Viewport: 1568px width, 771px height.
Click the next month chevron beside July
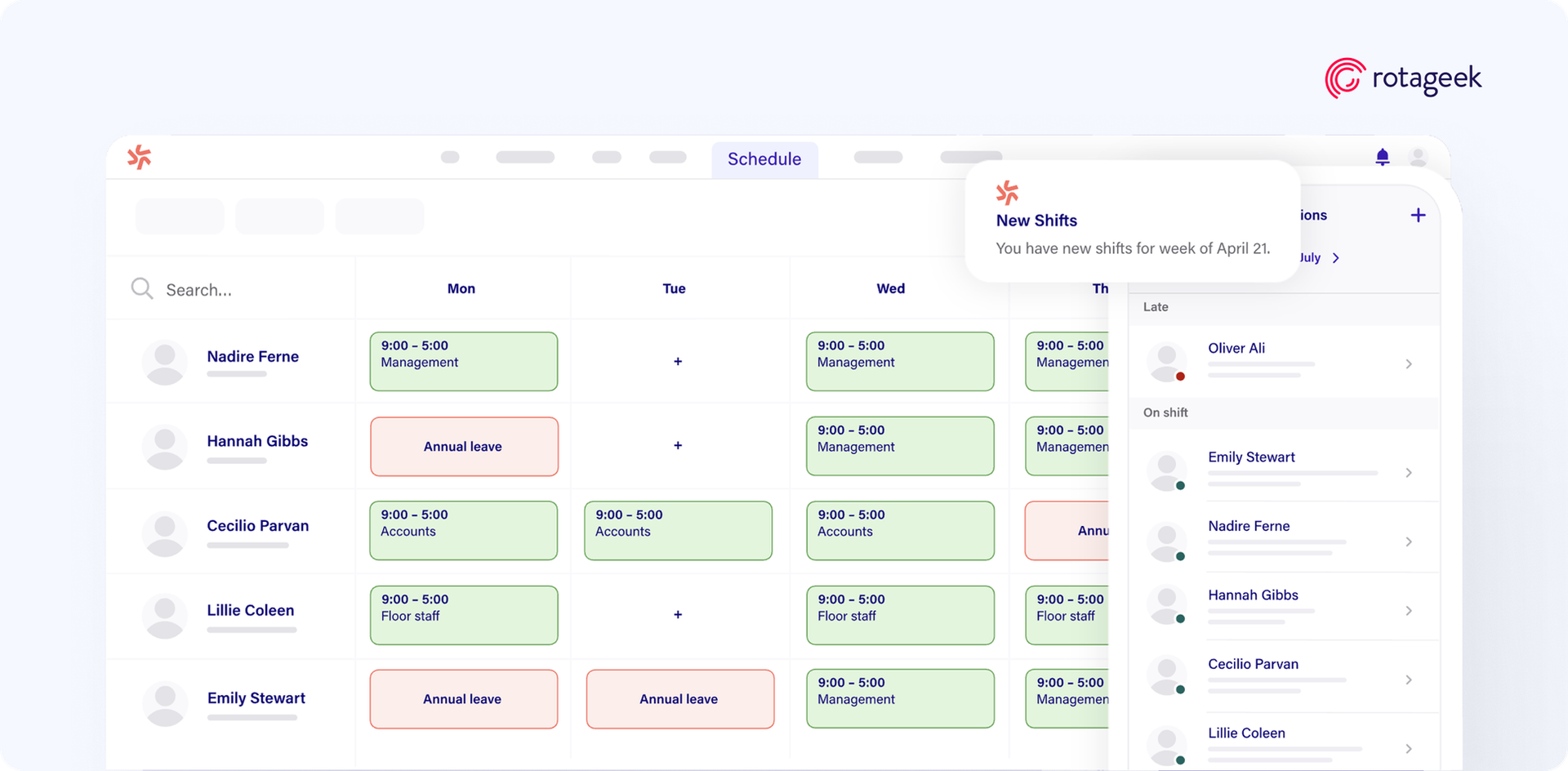pyautogui.click(x=1336, y=258)
